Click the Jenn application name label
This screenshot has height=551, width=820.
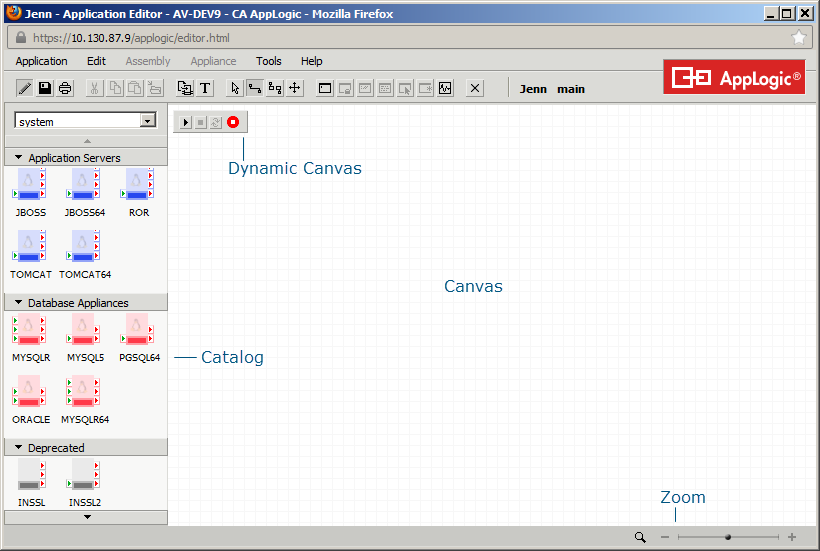(x=533, y=89)
